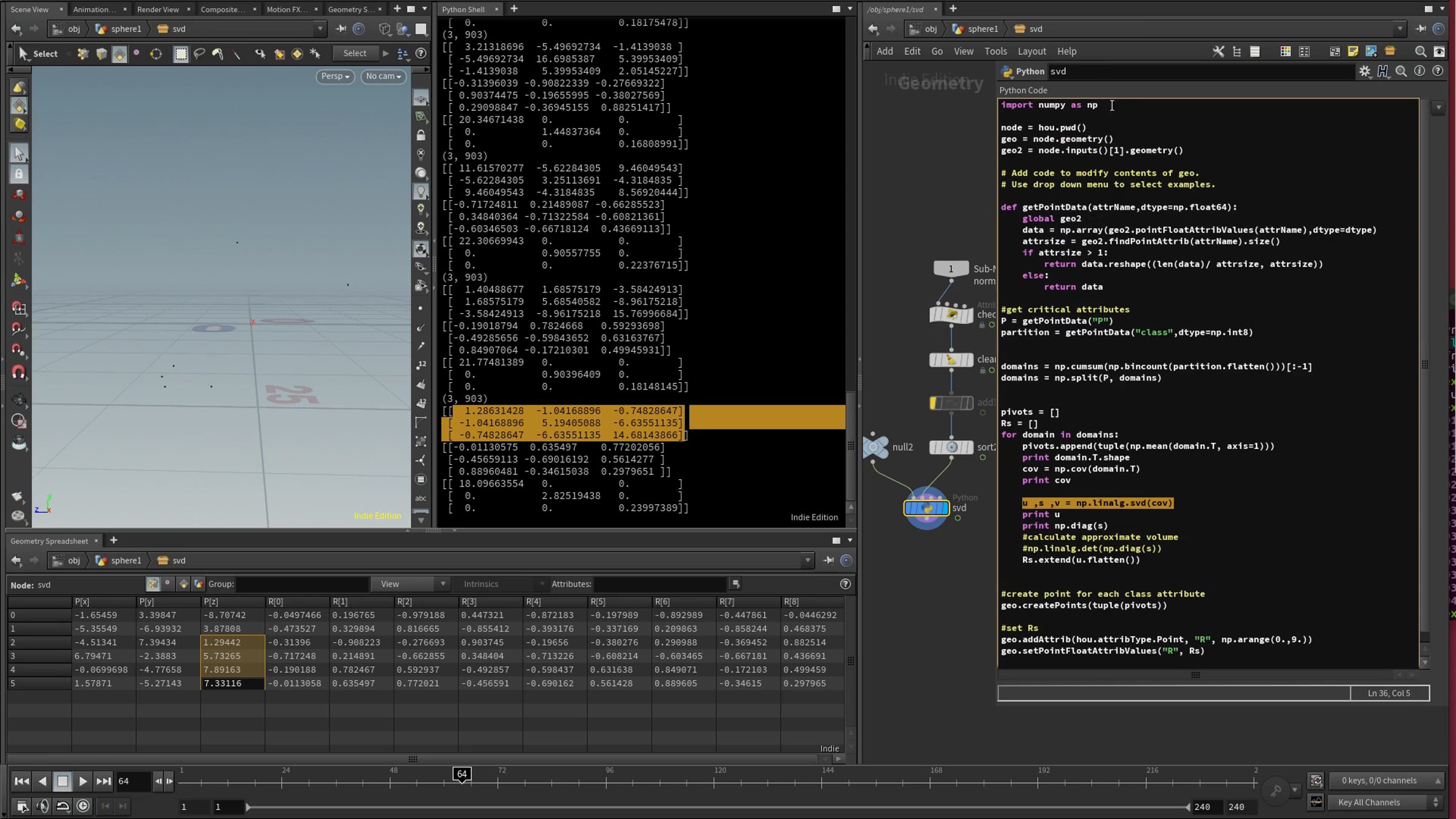Toggle real time playback clock icon

(83, 806)
